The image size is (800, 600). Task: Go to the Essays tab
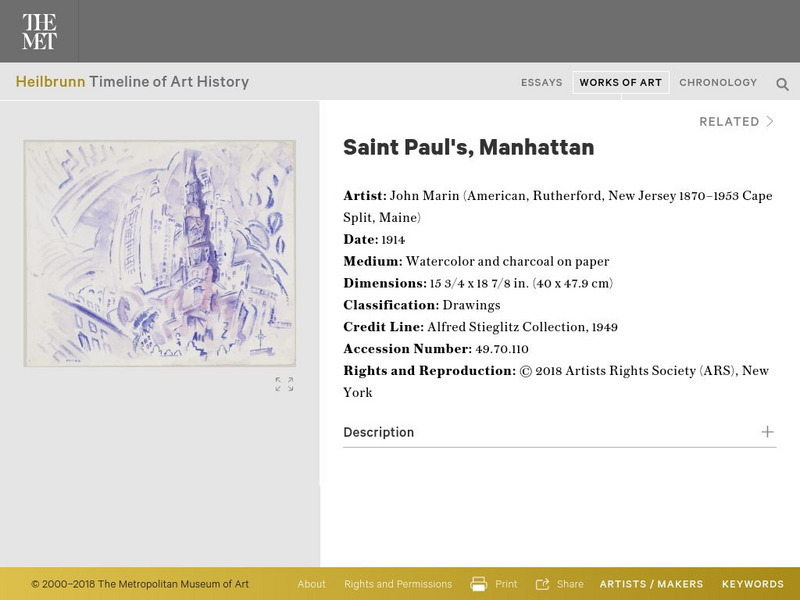(x=541, y=83)
